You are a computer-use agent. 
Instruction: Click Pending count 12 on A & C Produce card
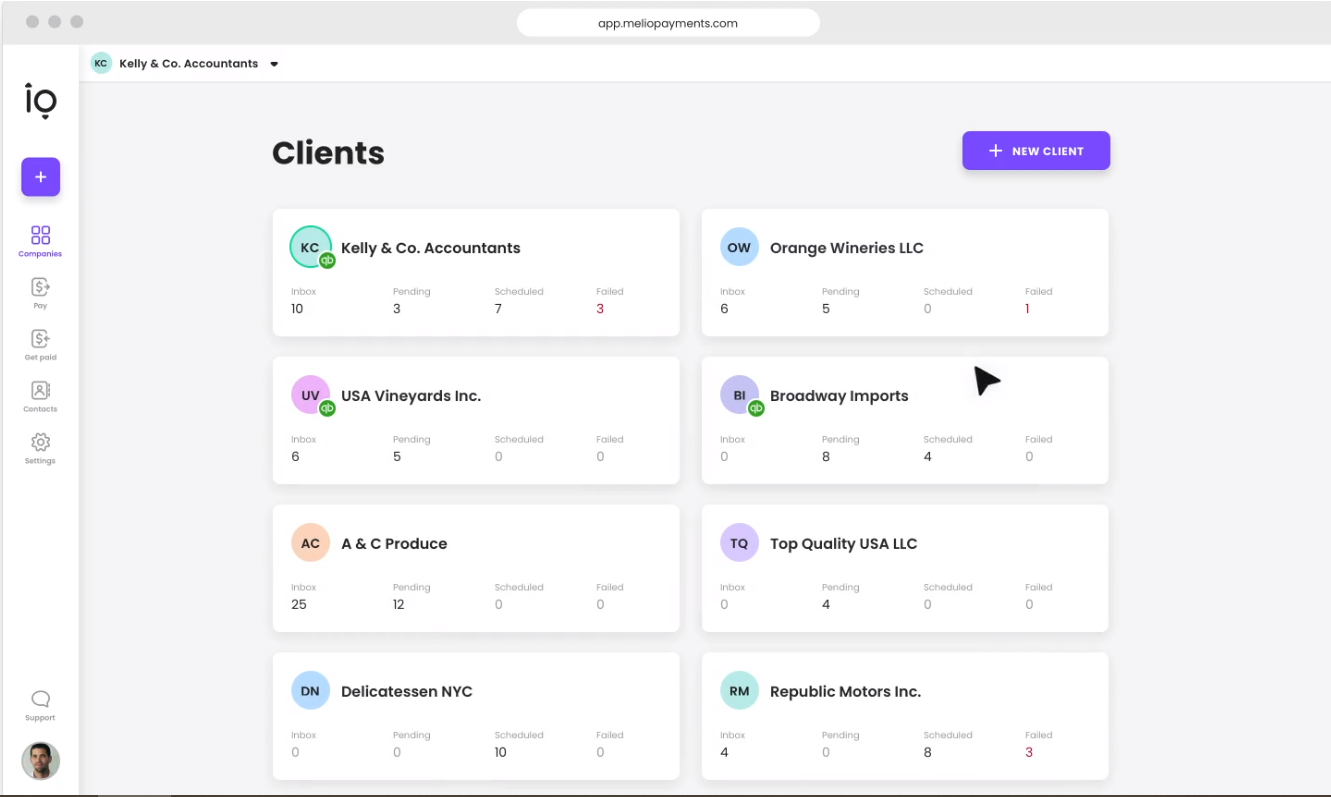click(399, 605)
